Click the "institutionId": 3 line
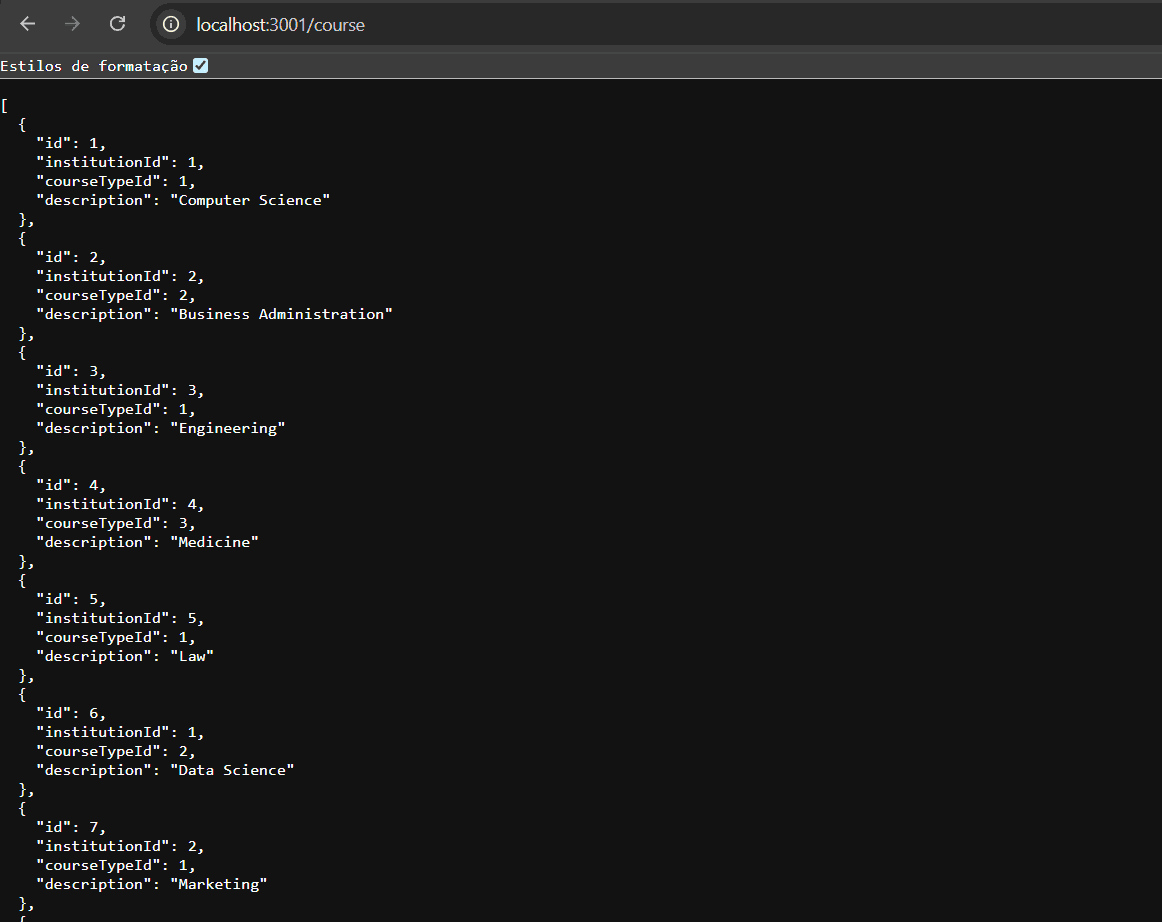Screen dimensions: 1162x922 click(x=120, y=391)
